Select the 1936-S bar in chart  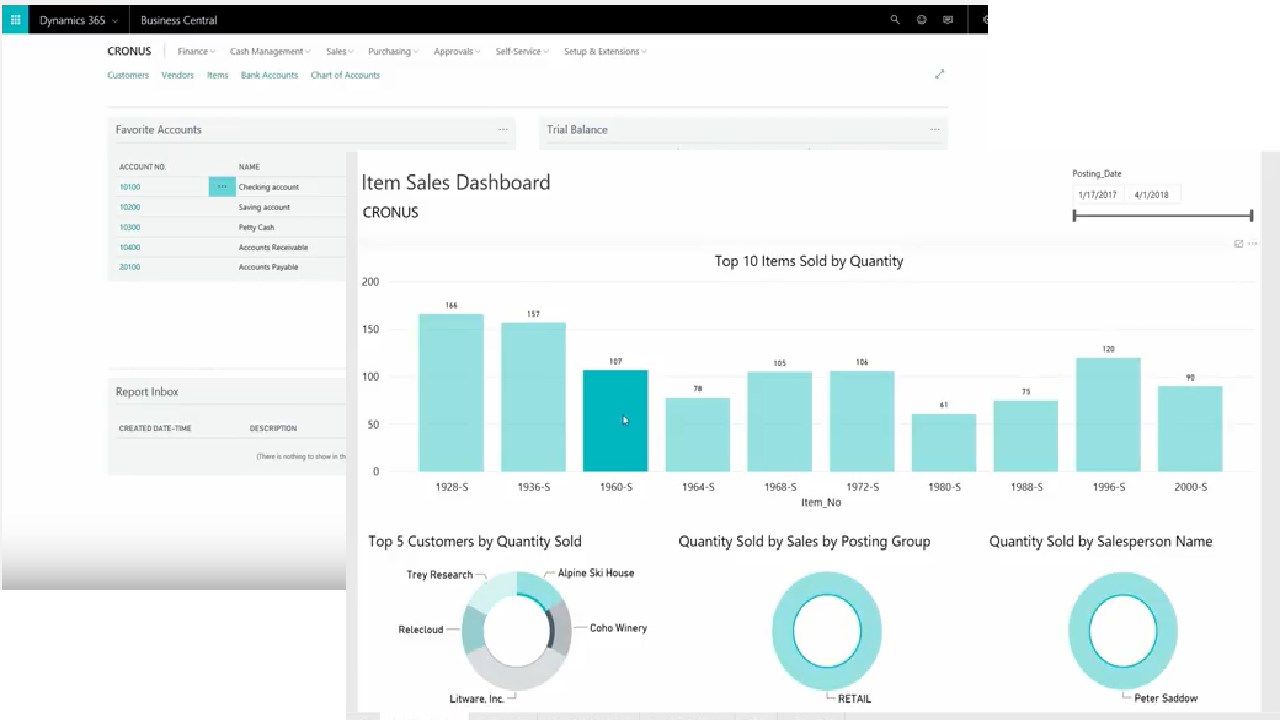pos(533,397)
